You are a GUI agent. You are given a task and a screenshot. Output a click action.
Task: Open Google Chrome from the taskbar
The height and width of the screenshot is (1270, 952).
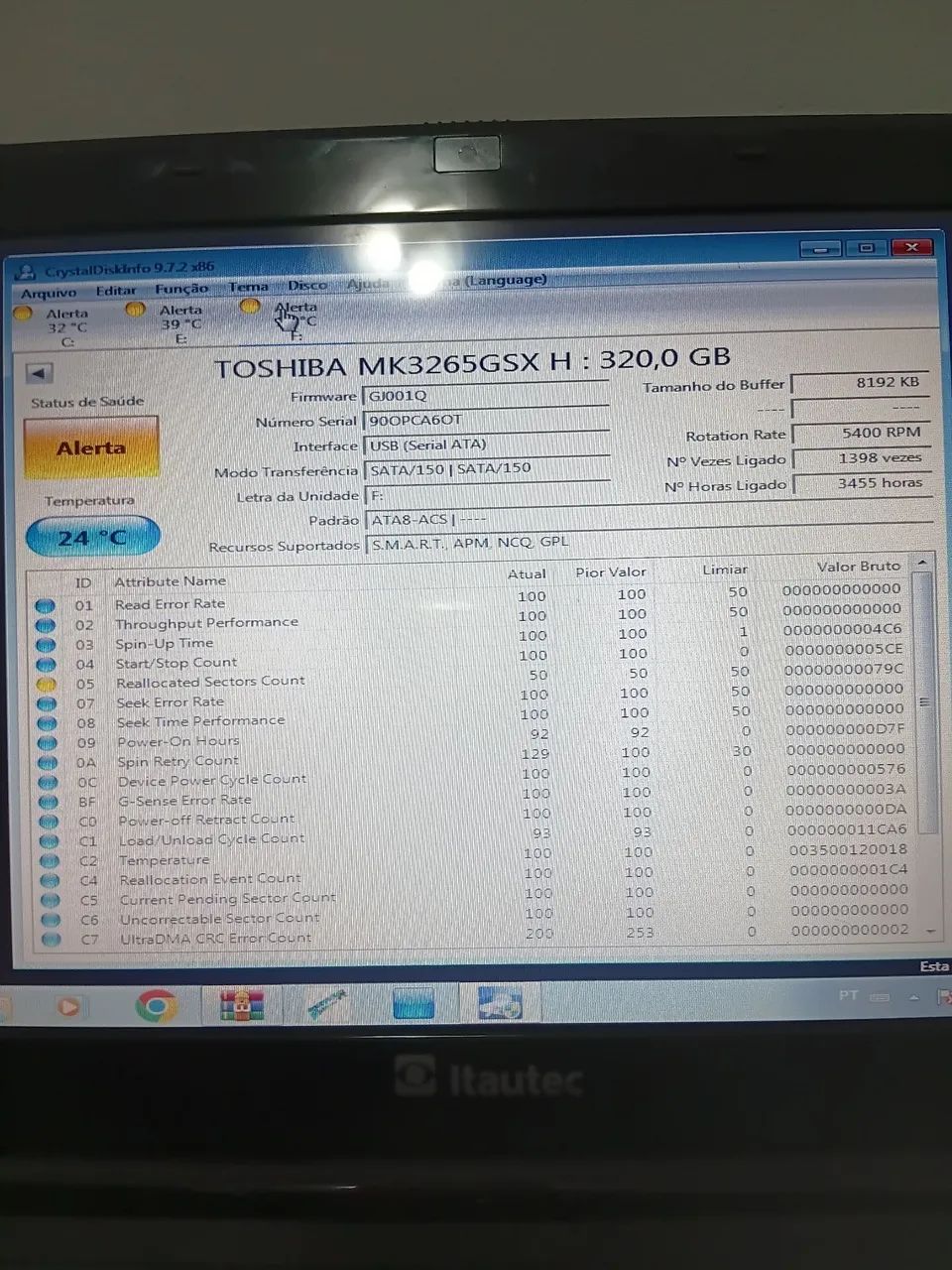(x=156, y=1007)
